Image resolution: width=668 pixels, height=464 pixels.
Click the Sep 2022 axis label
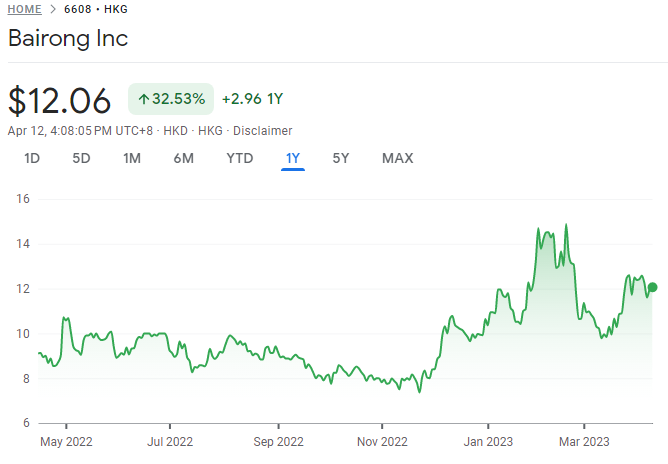coord(278,442)
